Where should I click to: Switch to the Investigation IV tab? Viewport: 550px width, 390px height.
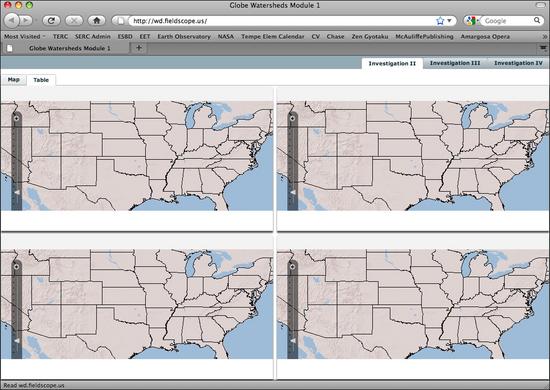pyautogui.click(x=518, y=63)
